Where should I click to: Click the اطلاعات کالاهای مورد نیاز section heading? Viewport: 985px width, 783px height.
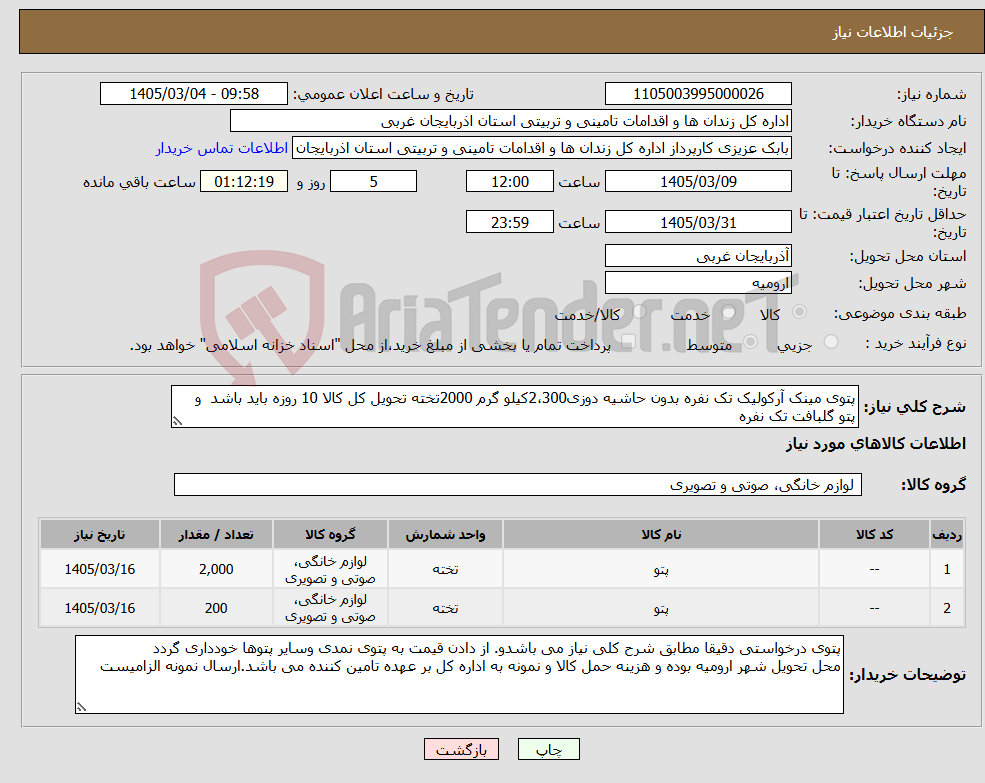(875, 444)
